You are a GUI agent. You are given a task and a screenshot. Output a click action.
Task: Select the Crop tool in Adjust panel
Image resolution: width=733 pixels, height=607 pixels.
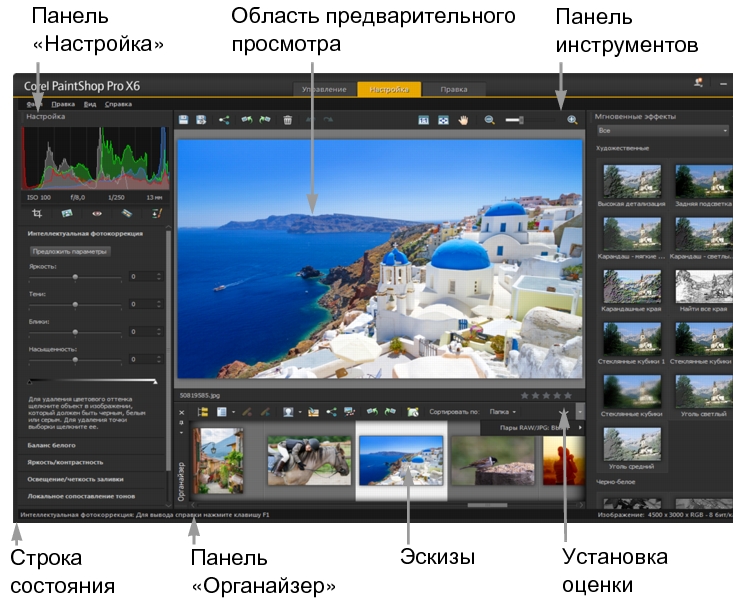click(37, 213)
